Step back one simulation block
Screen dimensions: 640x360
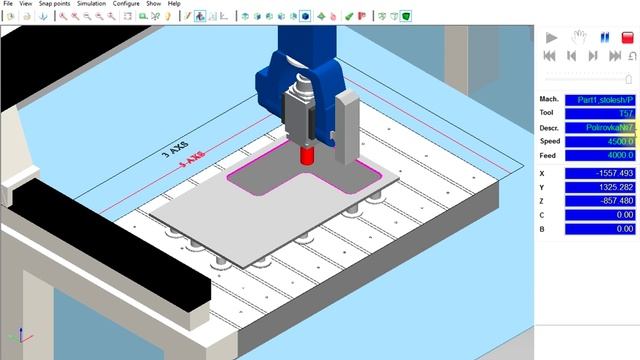[x=571, y=56]
